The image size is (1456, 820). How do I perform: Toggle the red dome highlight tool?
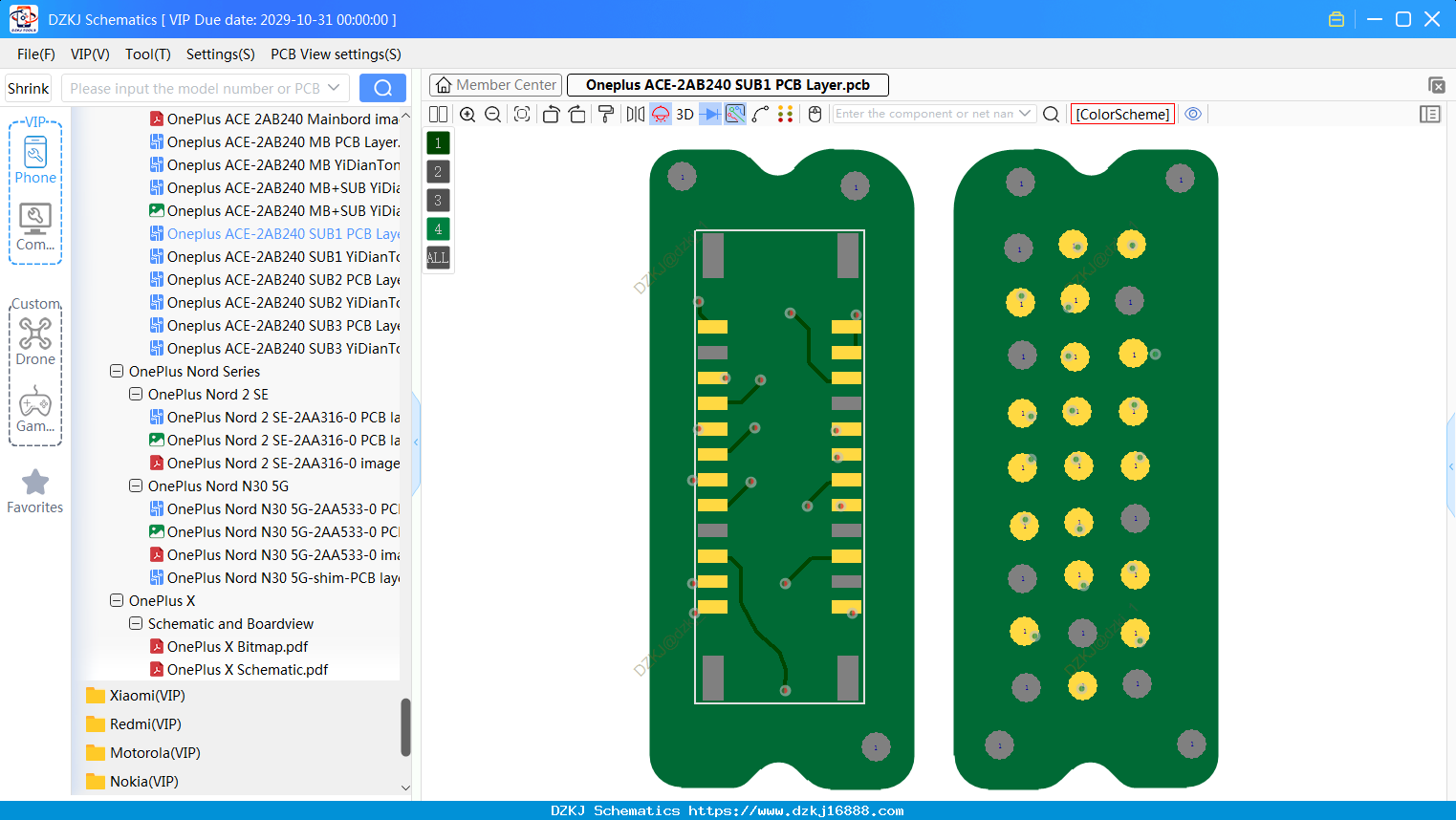point(661,115)
